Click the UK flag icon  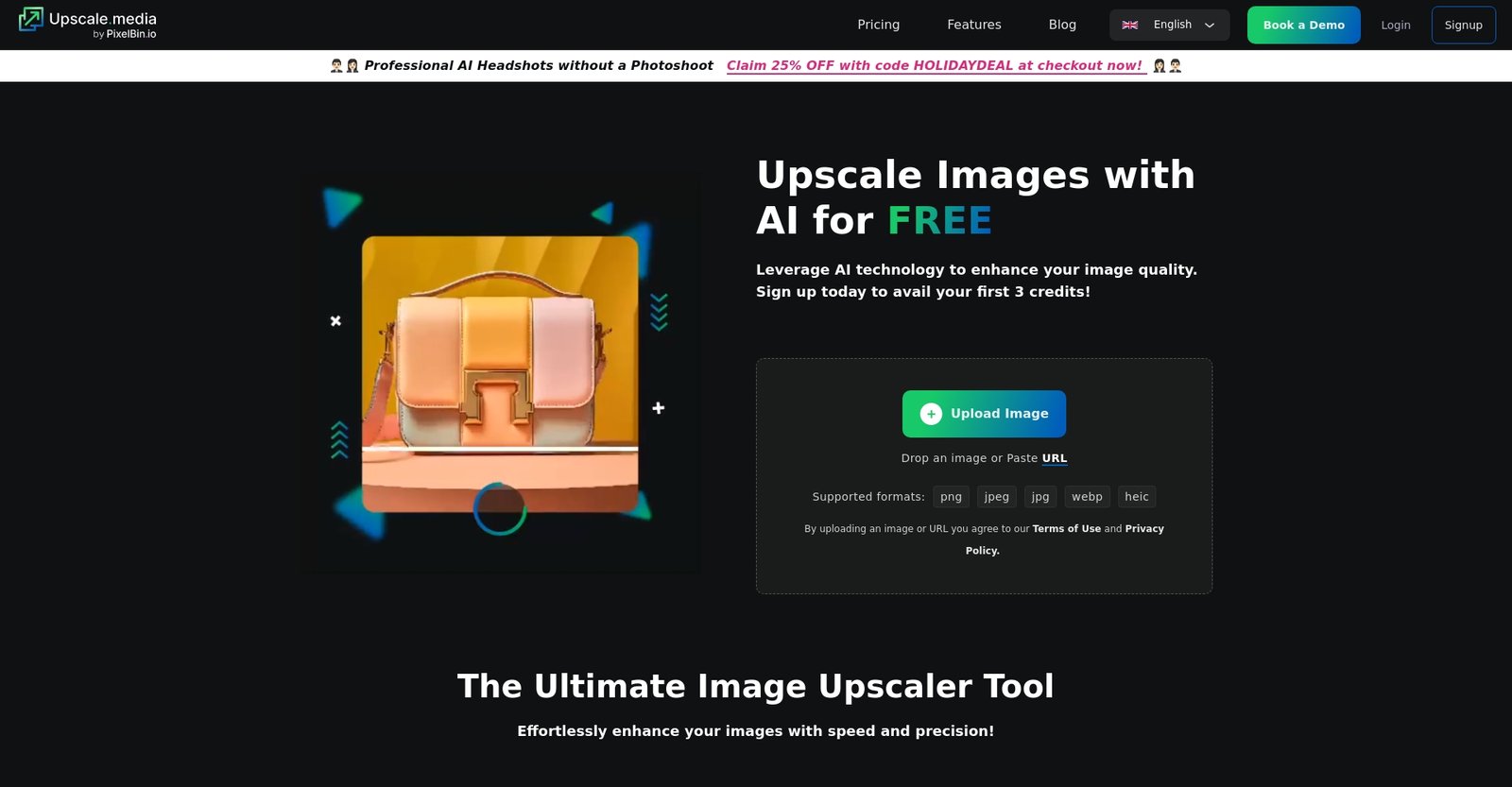coord(1129,25)
